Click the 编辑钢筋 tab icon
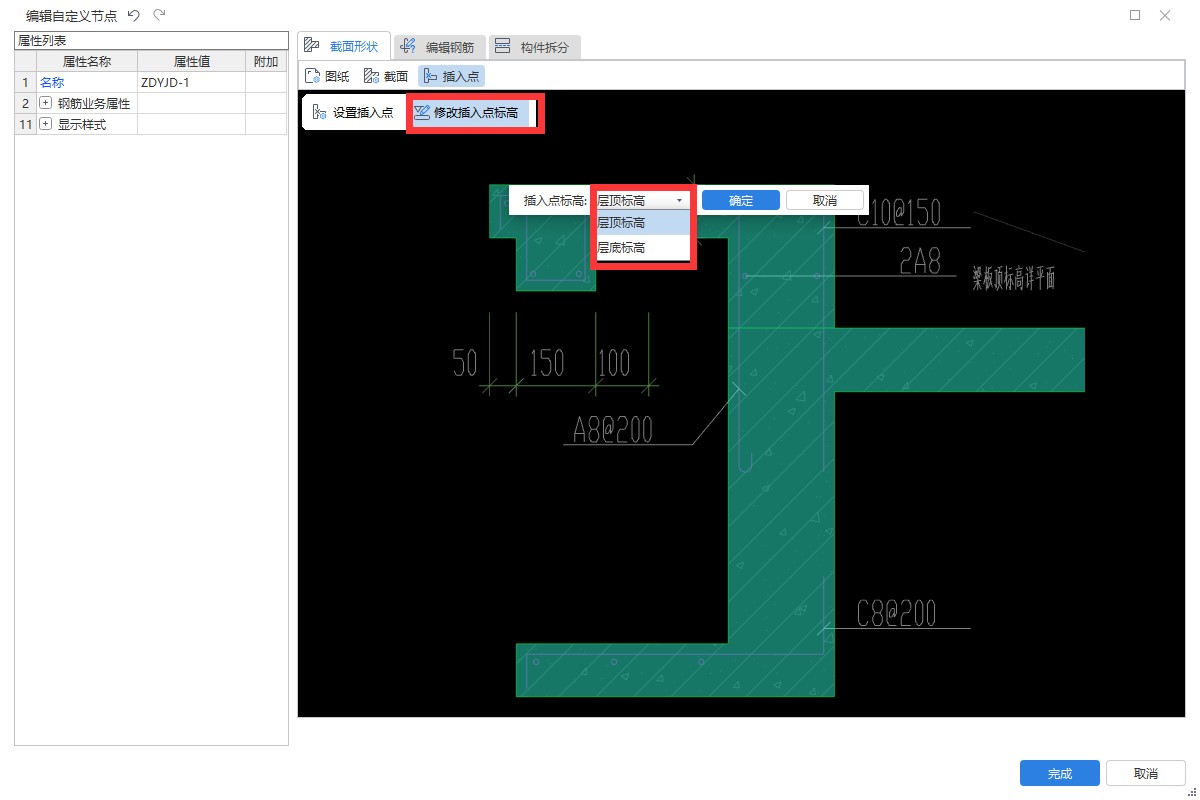This screenshot has height=800, width=1200. tap(408, 46)
